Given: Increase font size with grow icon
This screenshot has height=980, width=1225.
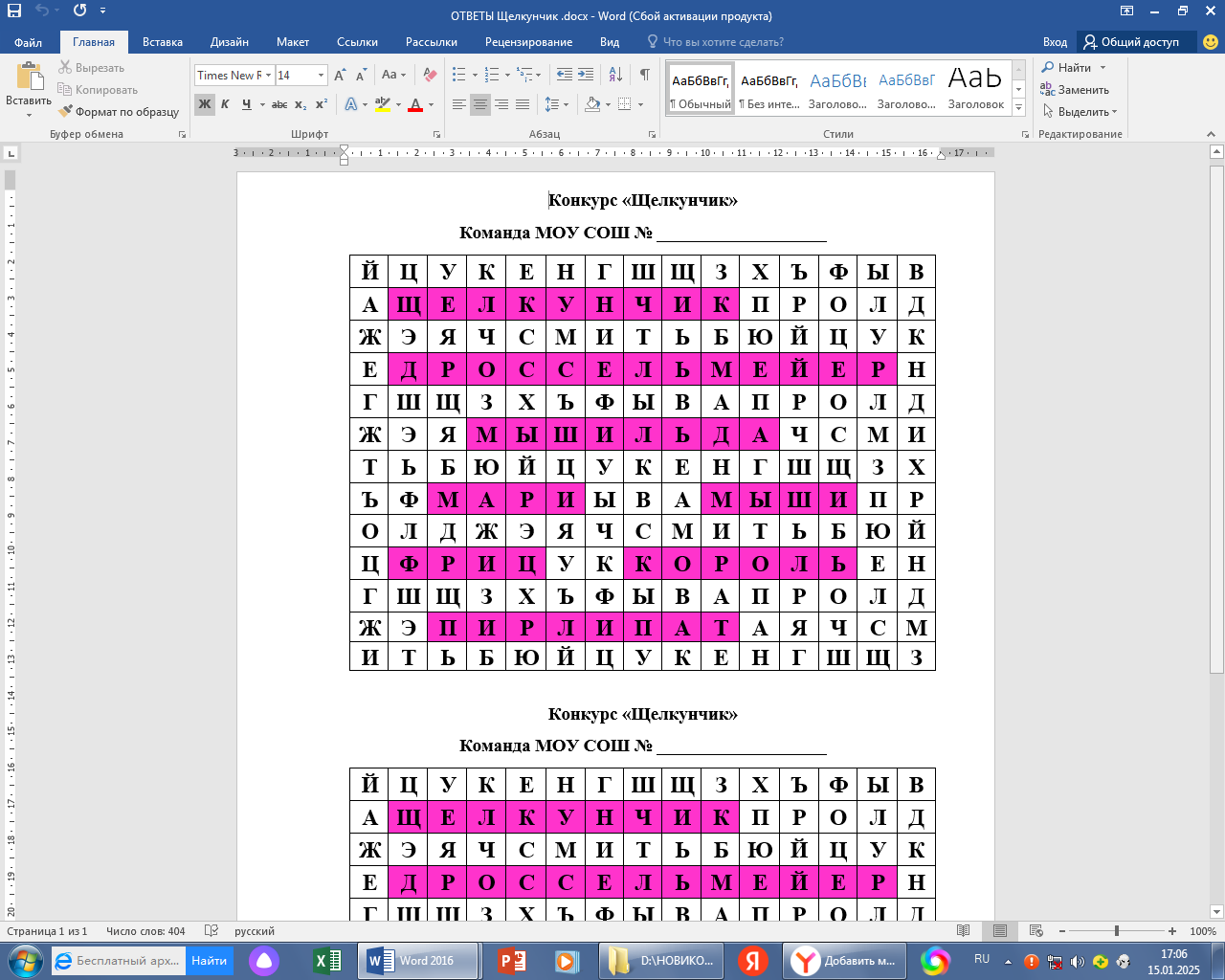Looking at the screenshot, I should pos(340,75).
